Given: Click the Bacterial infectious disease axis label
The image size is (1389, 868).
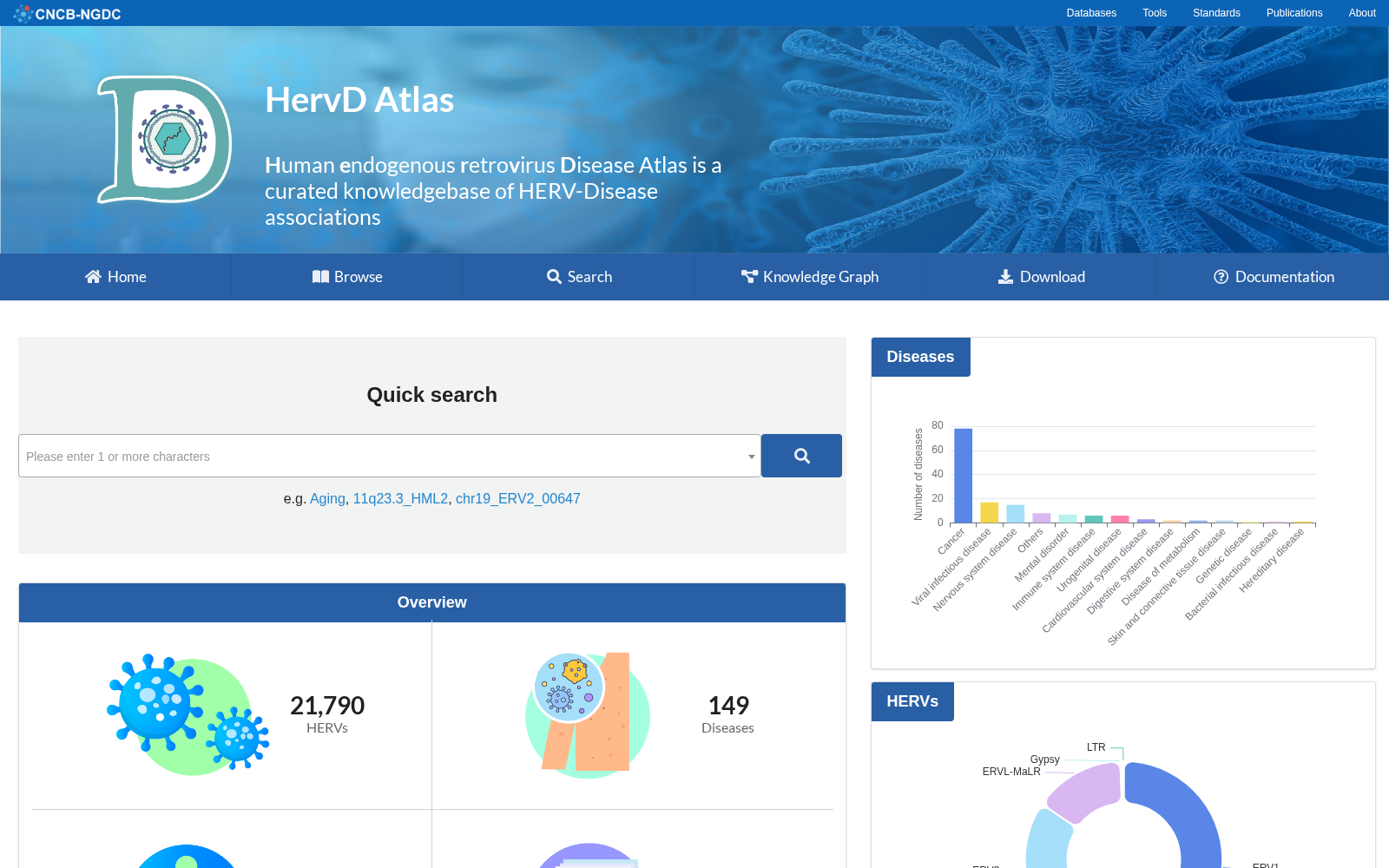Looking at the screenshot, I should point(1232,575).
